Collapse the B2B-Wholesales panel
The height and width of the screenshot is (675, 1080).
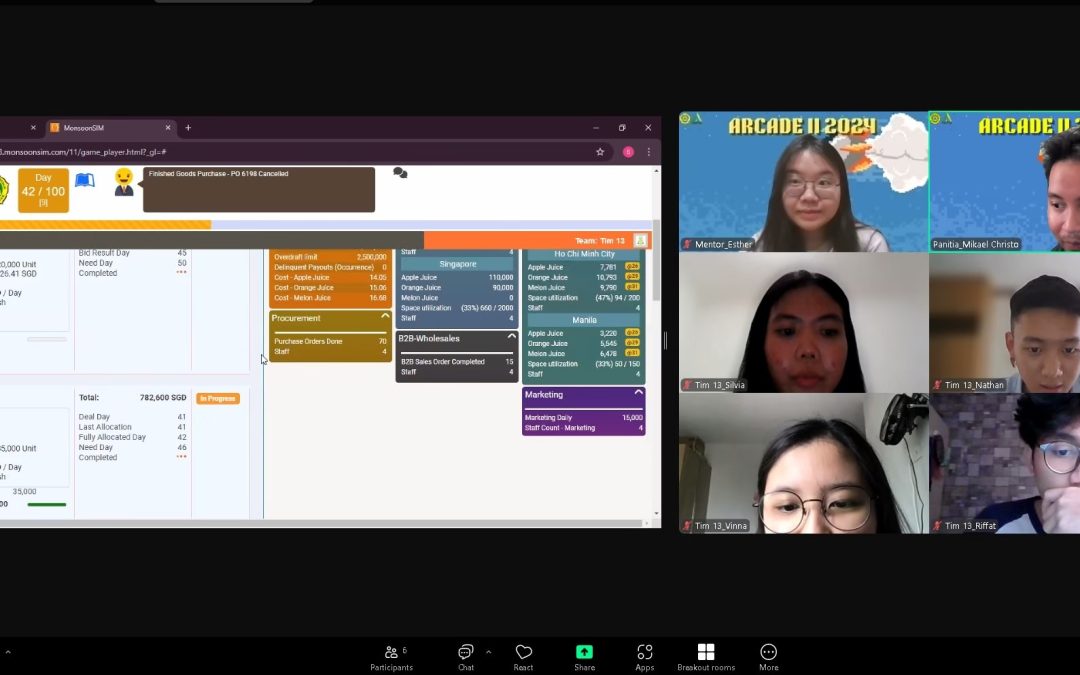point(511,338)
